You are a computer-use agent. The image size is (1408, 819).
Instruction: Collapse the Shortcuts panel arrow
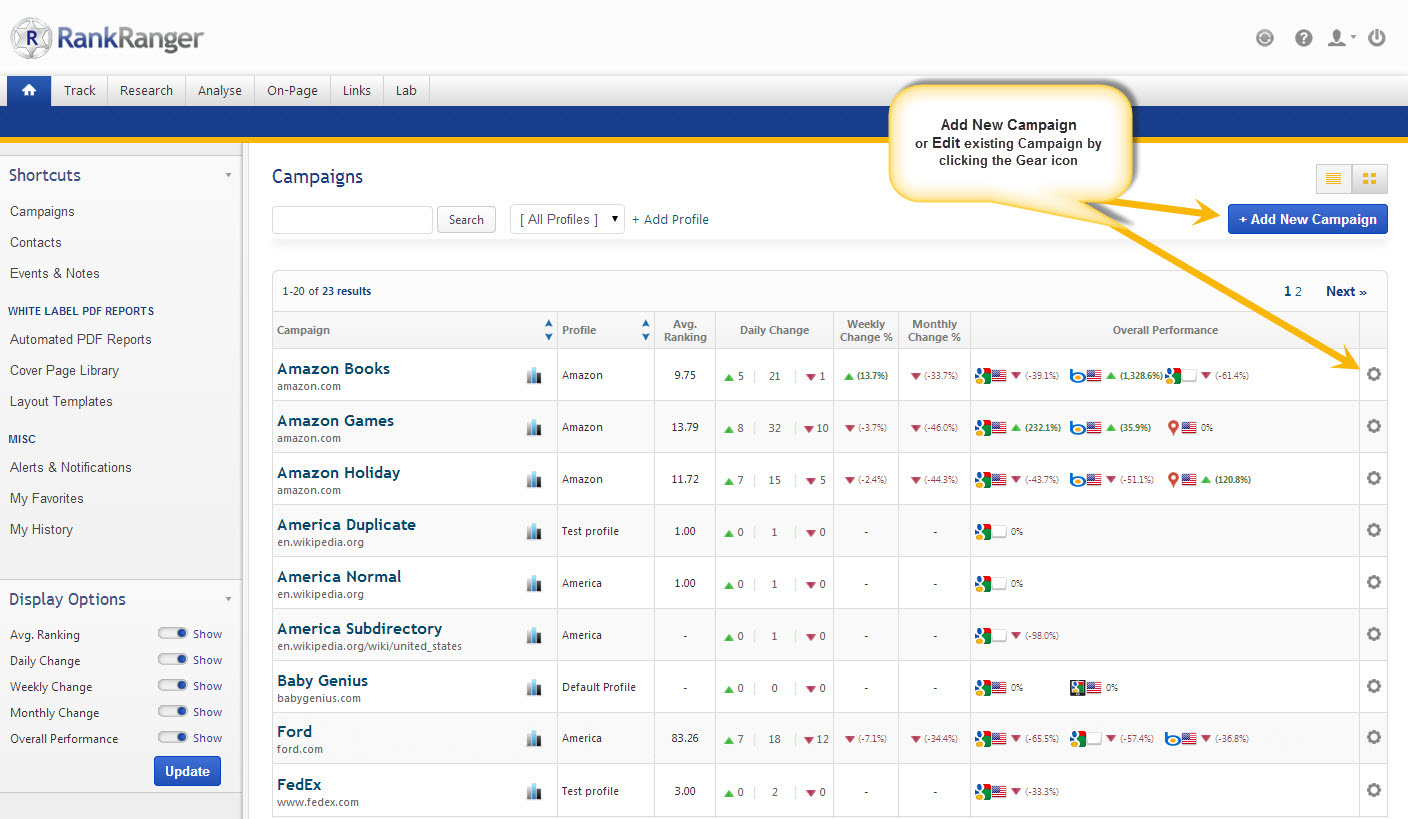(228, 175)
